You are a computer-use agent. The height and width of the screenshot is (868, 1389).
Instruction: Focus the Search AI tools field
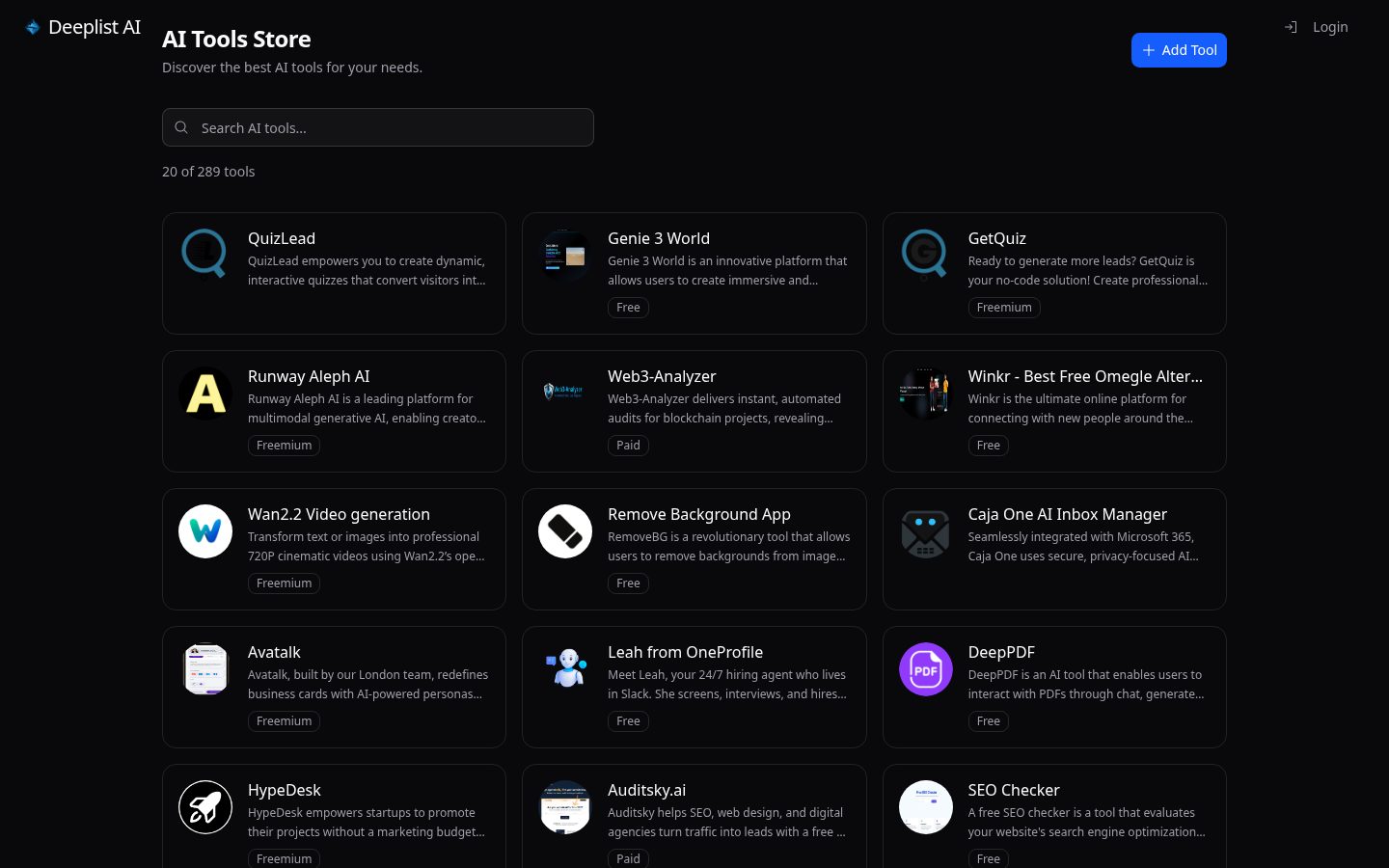tap(378, 127)
